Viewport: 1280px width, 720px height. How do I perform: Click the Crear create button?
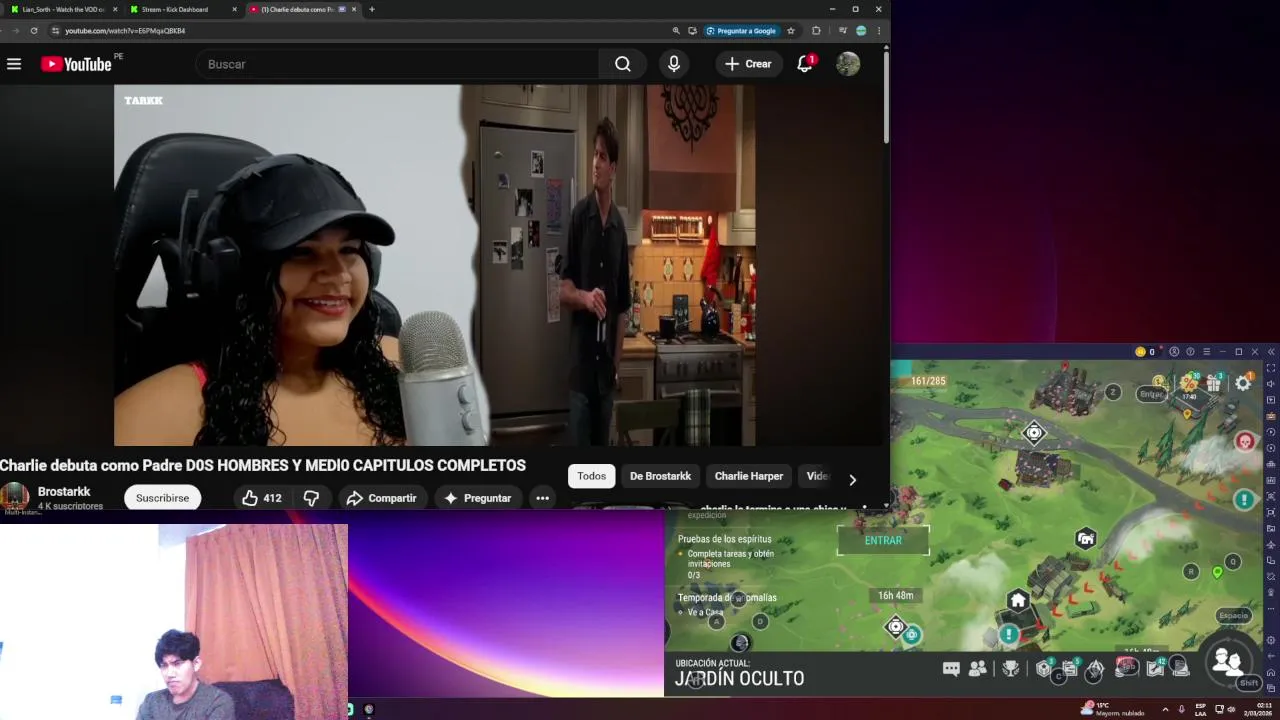748,64
